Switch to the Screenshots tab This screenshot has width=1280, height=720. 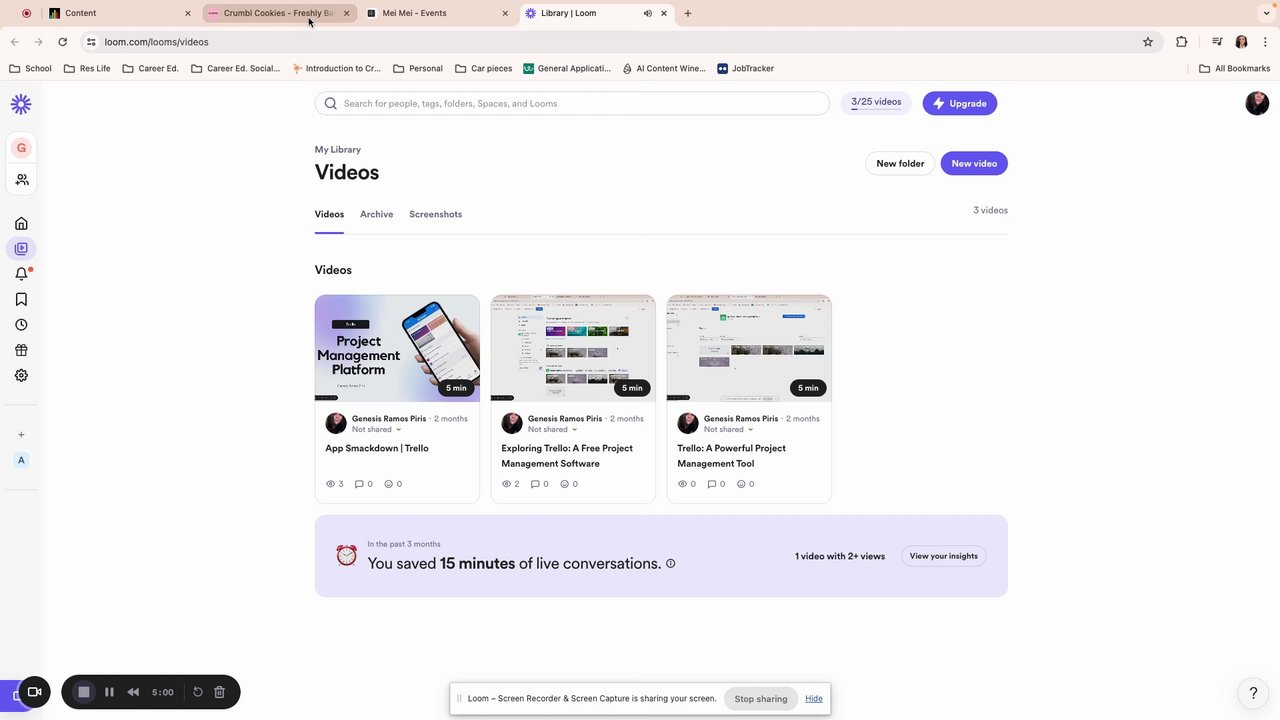(435, 214)
